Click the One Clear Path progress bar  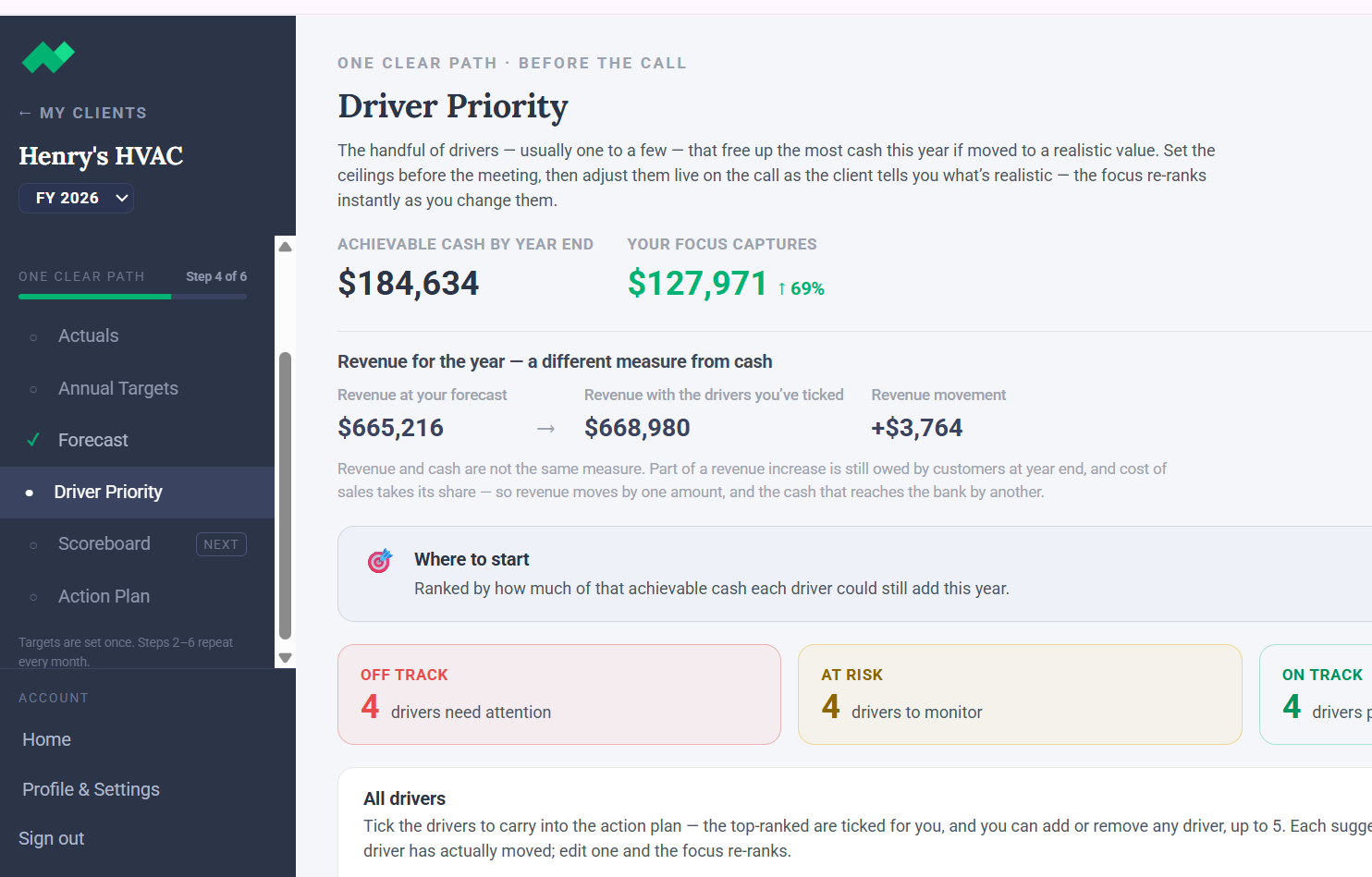pyautogui.click(x=132, y=297)
